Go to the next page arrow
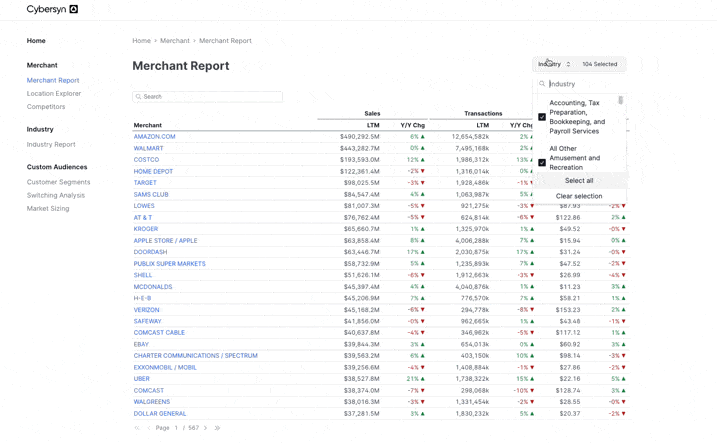This screenshot has width=717, height=443. tap(205, 428)
